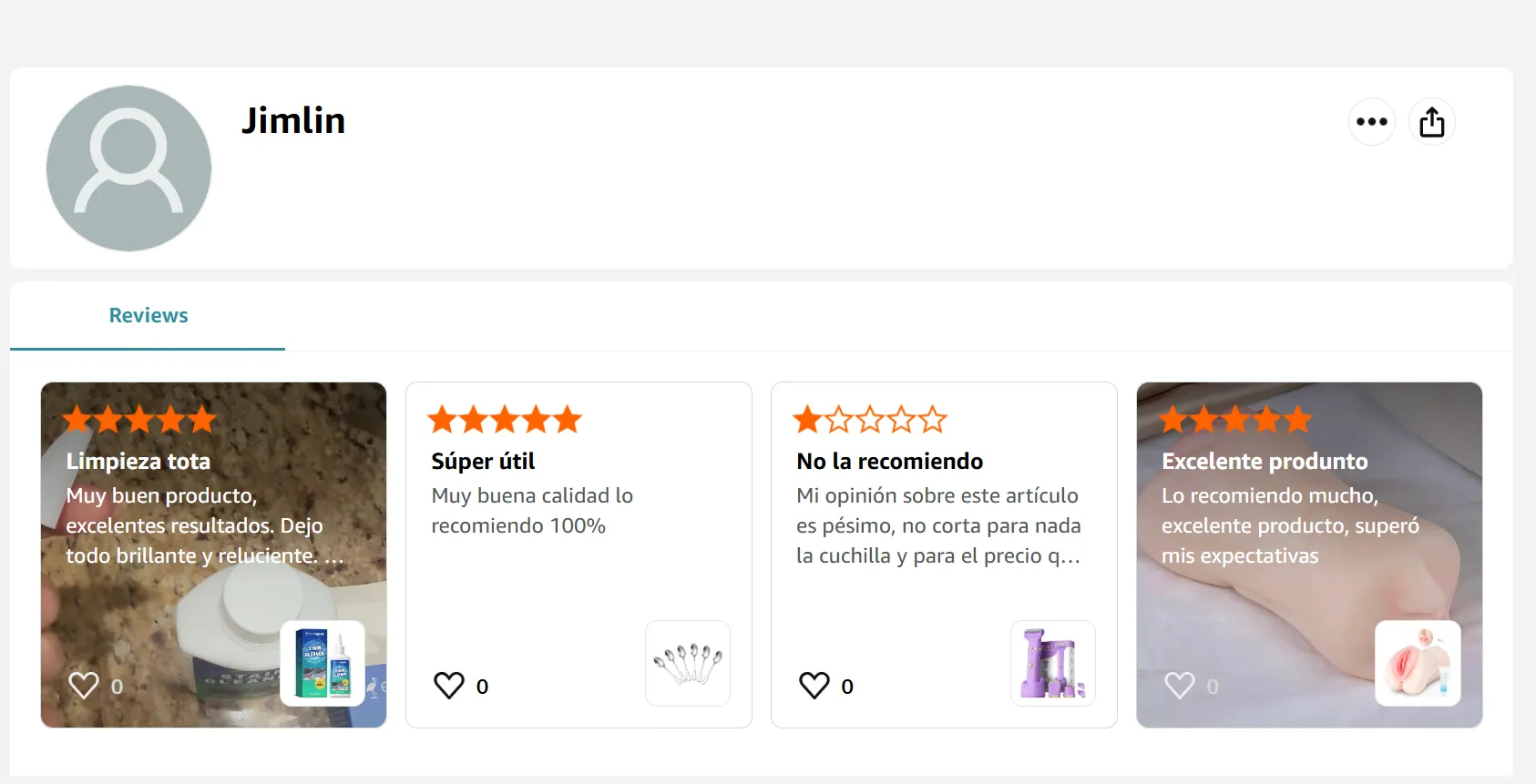Open product thumbnail on 'Excelente produnto' review
Screen dimensions: 1536x784
coord(1418,663)
